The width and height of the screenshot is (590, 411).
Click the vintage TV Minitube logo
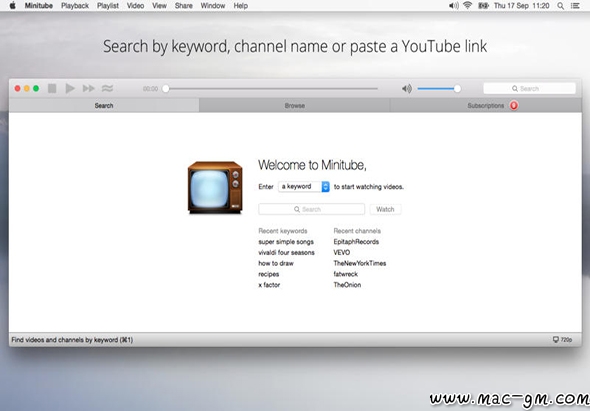click(215, 187)
